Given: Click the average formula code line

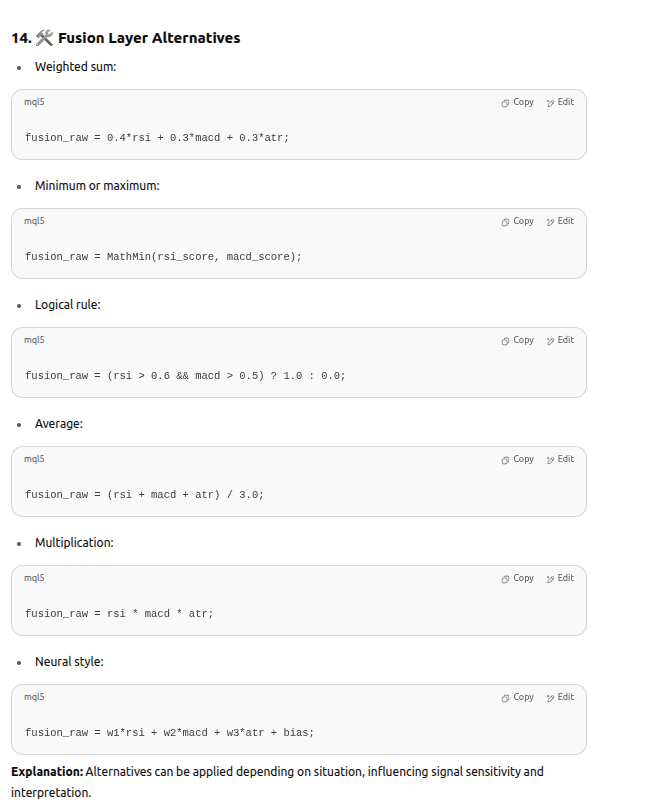Looking at the screenshot, I should pos(144,494).
